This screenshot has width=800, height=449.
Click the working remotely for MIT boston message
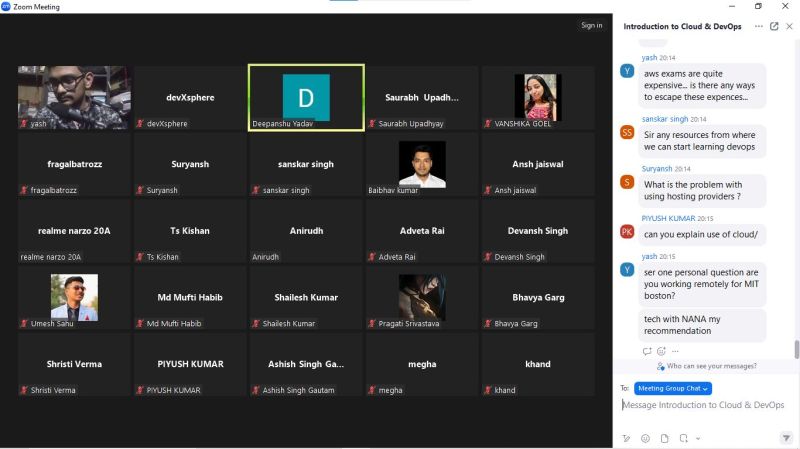coord(702,284)
